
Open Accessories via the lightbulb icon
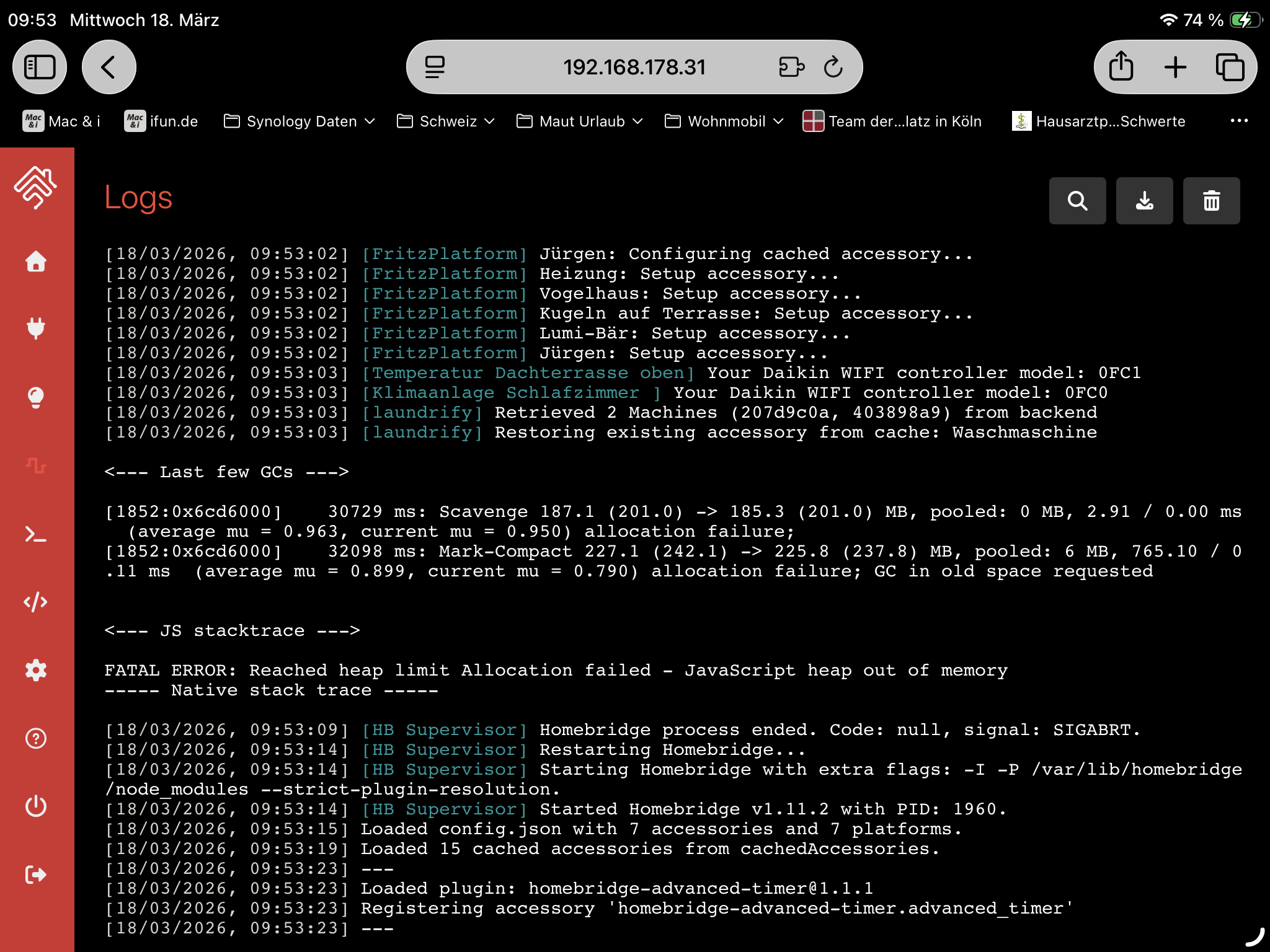36,397
